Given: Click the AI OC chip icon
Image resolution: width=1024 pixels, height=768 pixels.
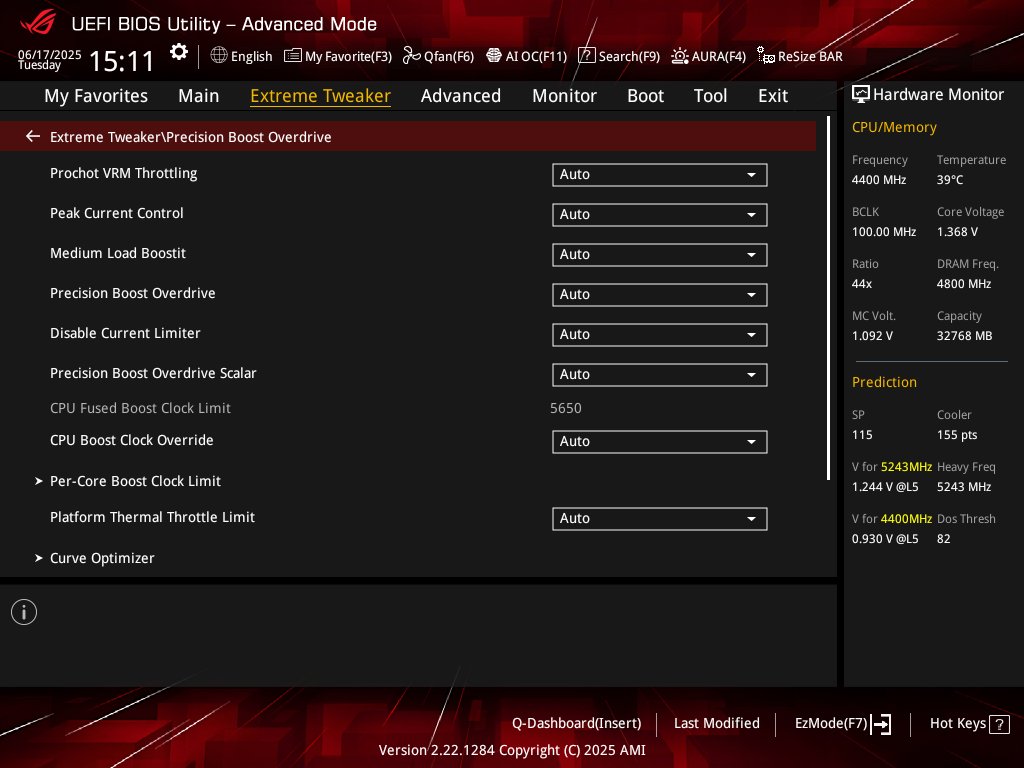Looking at the screenshot, I should (494, 56).
